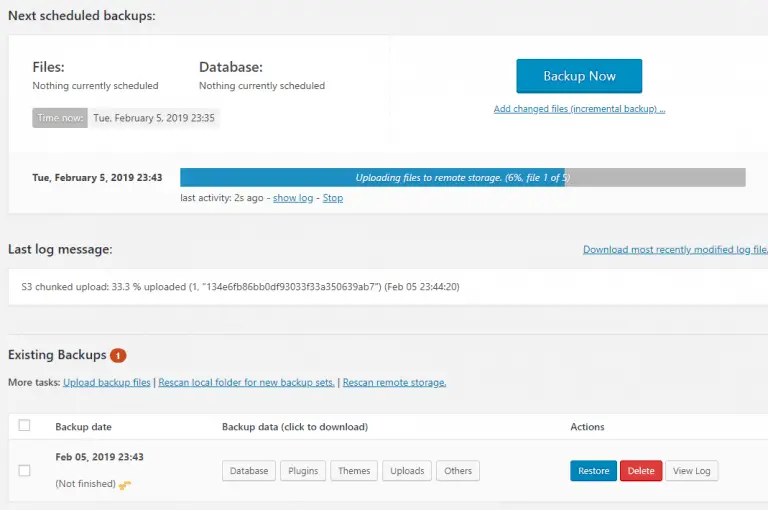Delete the Feb 05 backup
768x510 pixels.
click(x=641, y=471)
